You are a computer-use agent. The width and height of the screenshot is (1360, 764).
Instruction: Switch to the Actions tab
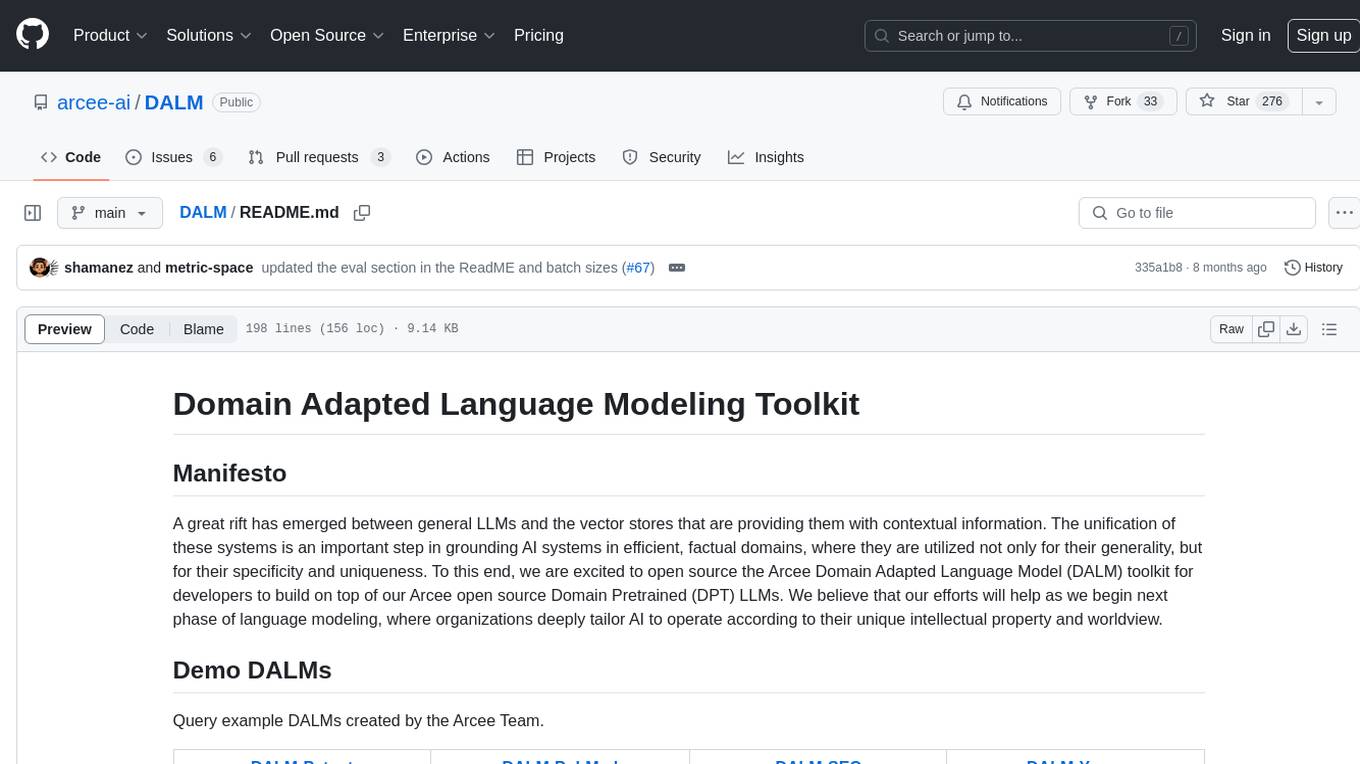[453, 157]
